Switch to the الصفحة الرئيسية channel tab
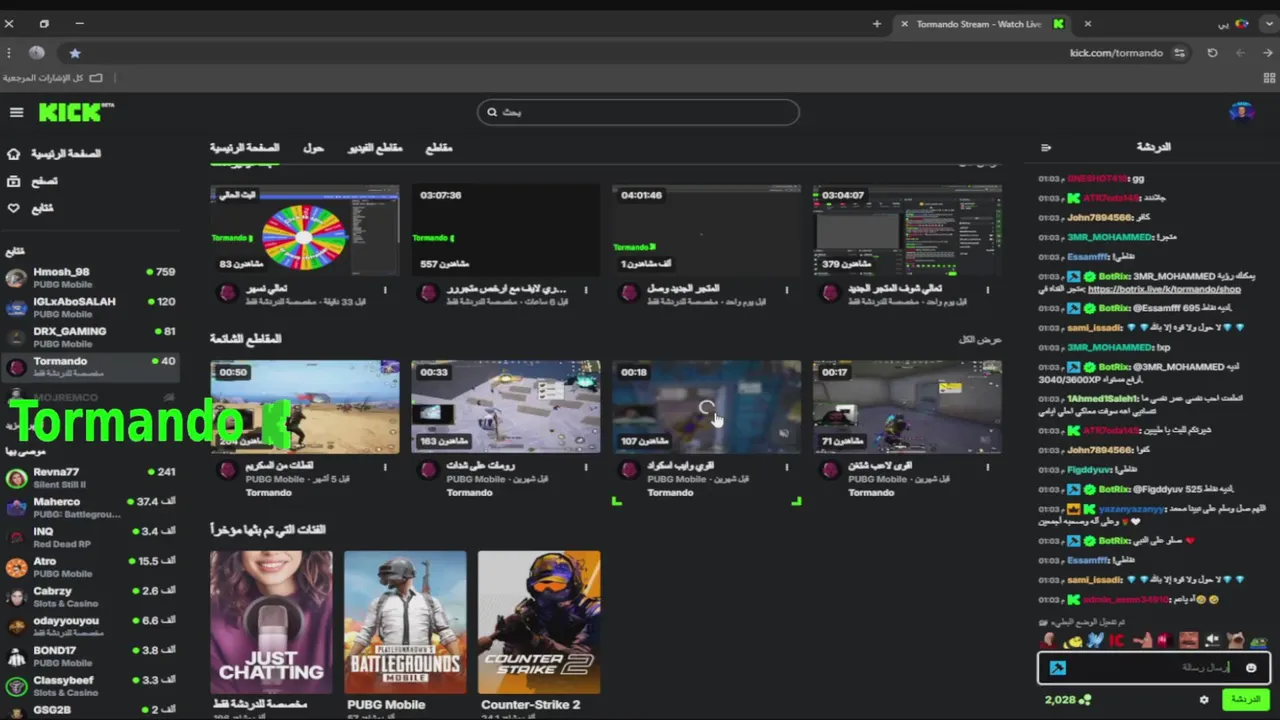Screen dimensions: 1280x720 coord(245,148)
